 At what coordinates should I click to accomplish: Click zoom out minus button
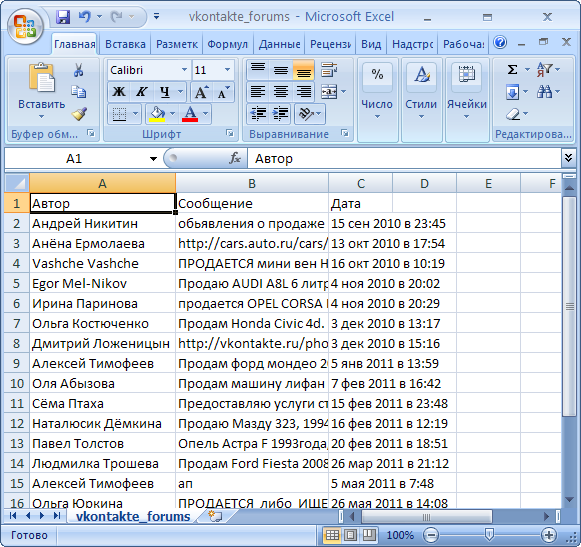coord(431,535)
